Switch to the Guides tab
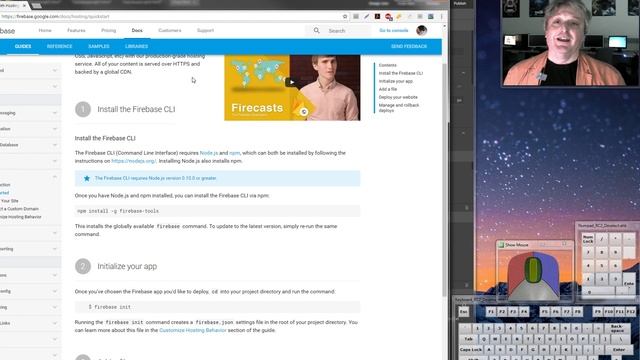The height and width of the screenshot is (360, 640). [x=23, y=47]
